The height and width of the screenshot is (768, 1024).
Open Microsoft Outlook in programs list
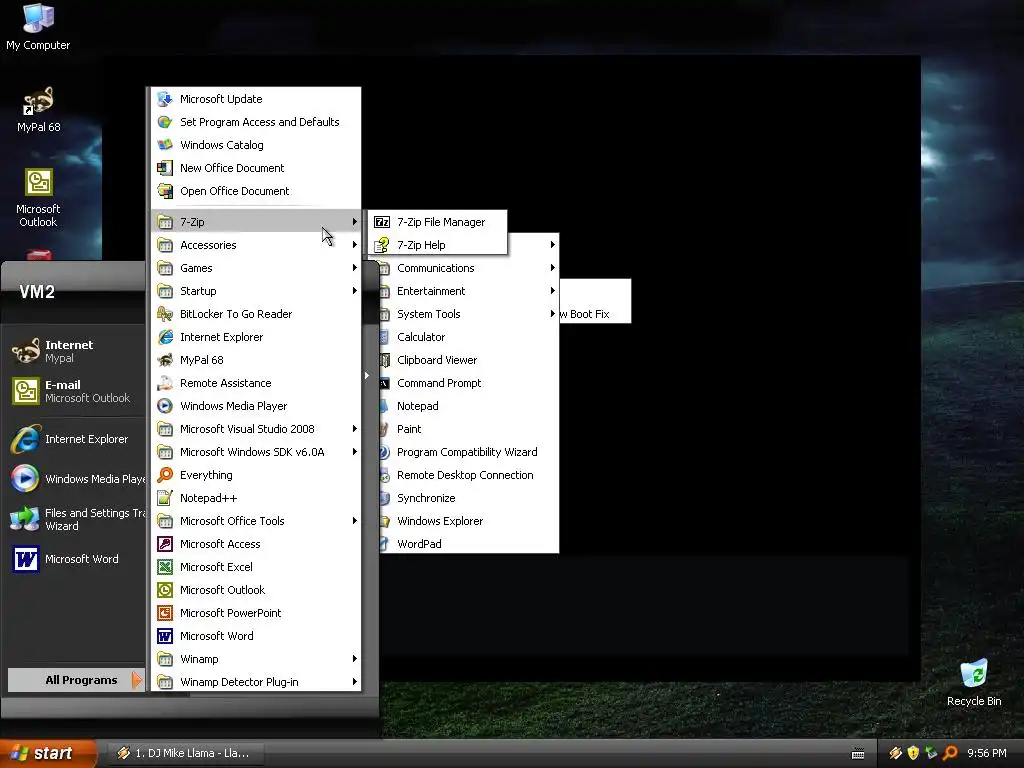tap(256, 590)
